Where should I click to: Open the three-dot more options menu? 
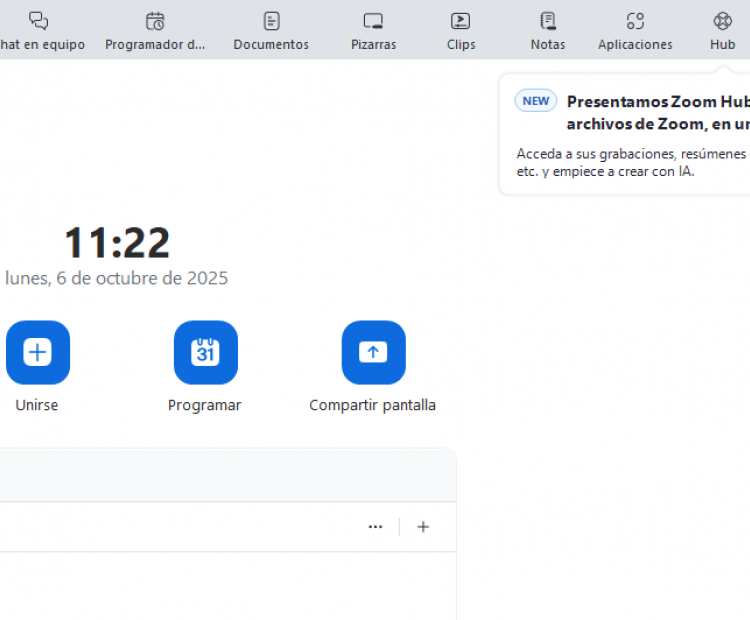(375, 527)
